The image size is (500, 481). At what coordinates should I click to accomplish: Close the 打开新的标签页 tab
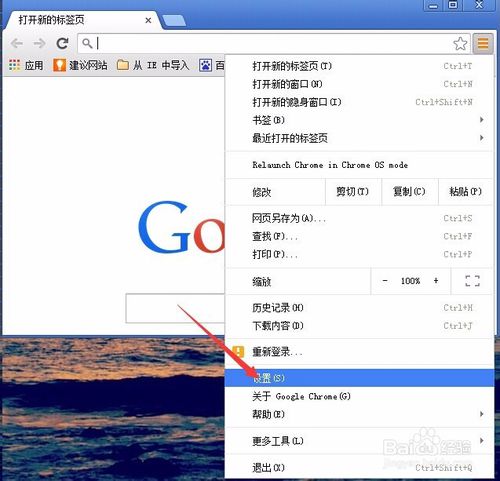[148, 20]
